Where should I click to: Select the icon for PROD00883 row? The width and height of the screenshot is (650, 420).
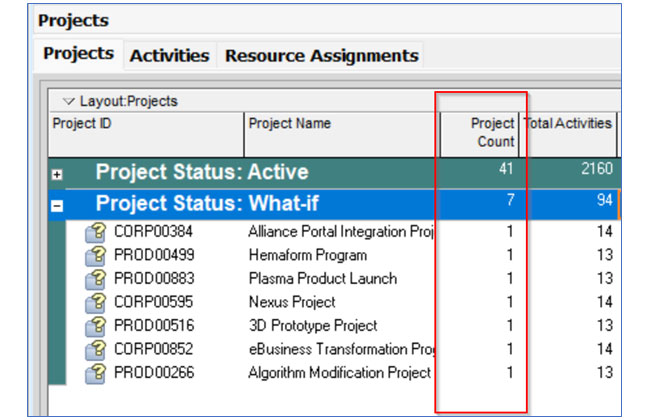click(x=97, y=279)
